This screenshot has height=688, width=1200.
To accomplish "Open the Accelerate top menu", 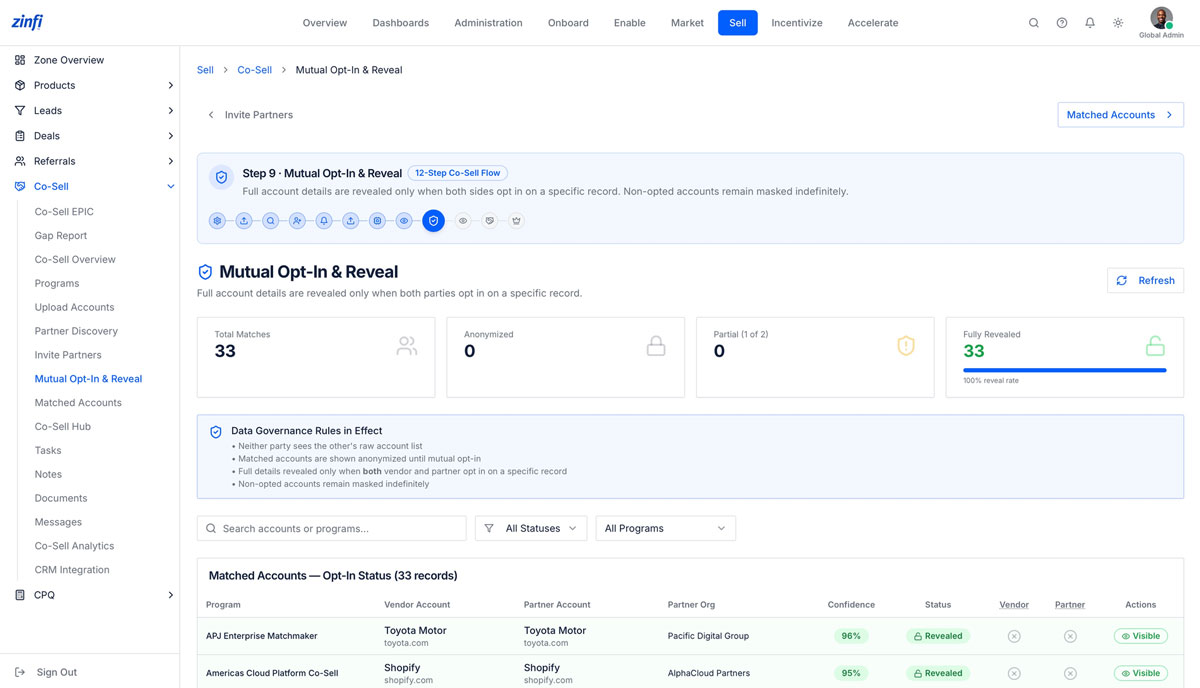I will tap(873, 23).
